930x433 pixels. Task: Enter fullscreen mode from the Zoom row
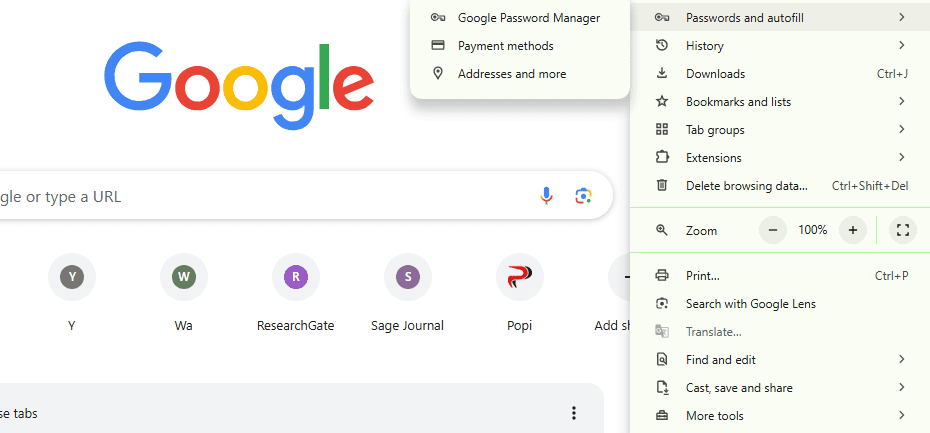click(x=903, y=230)
